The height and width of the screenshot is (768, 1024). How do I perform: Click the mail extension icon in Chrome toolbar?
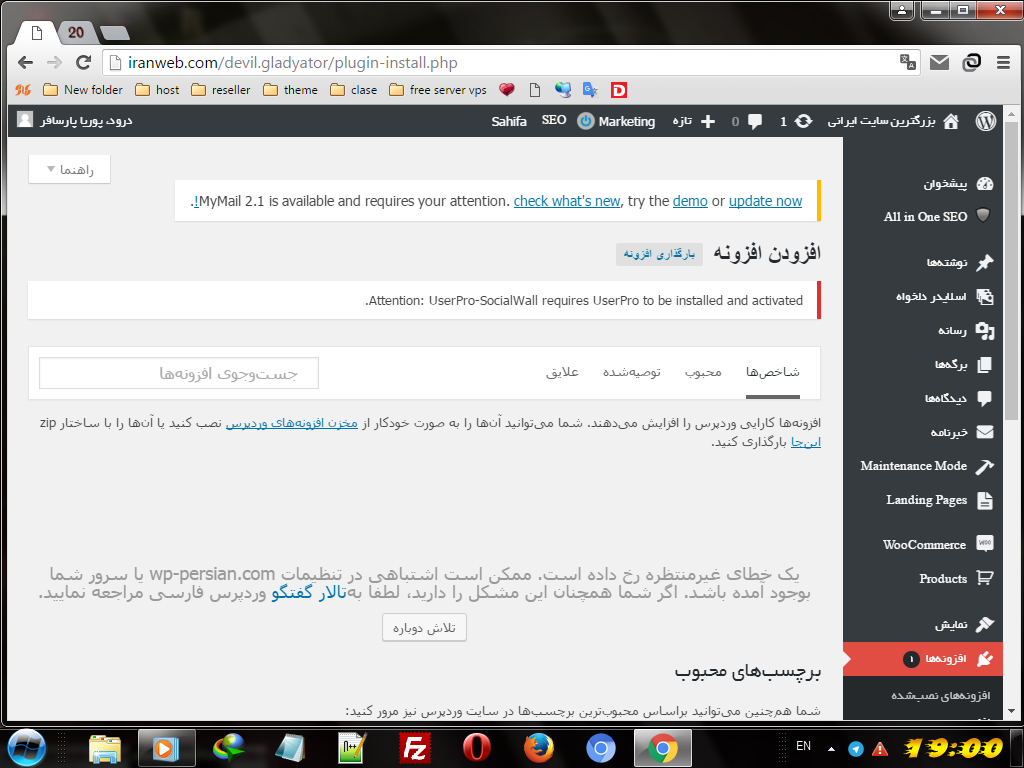939,63
